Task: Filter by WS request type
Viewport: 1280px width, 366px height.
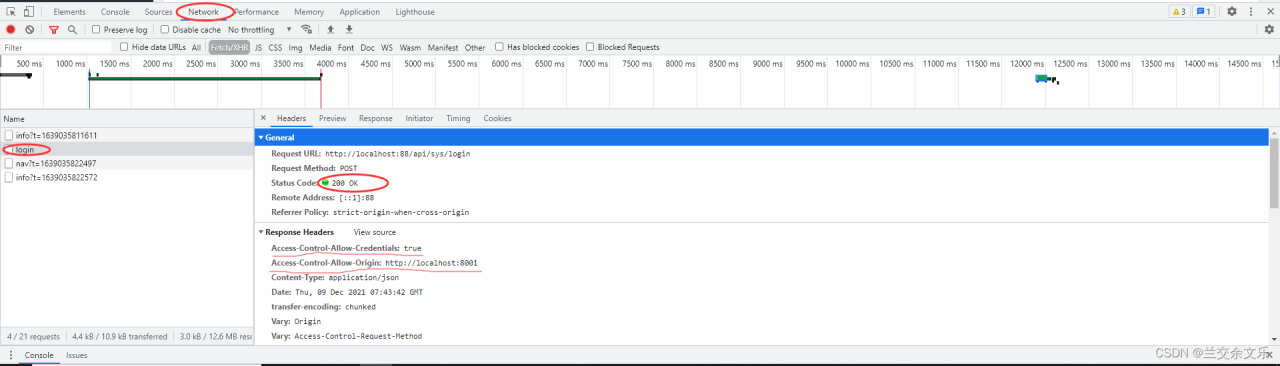Action: [387, 47]
